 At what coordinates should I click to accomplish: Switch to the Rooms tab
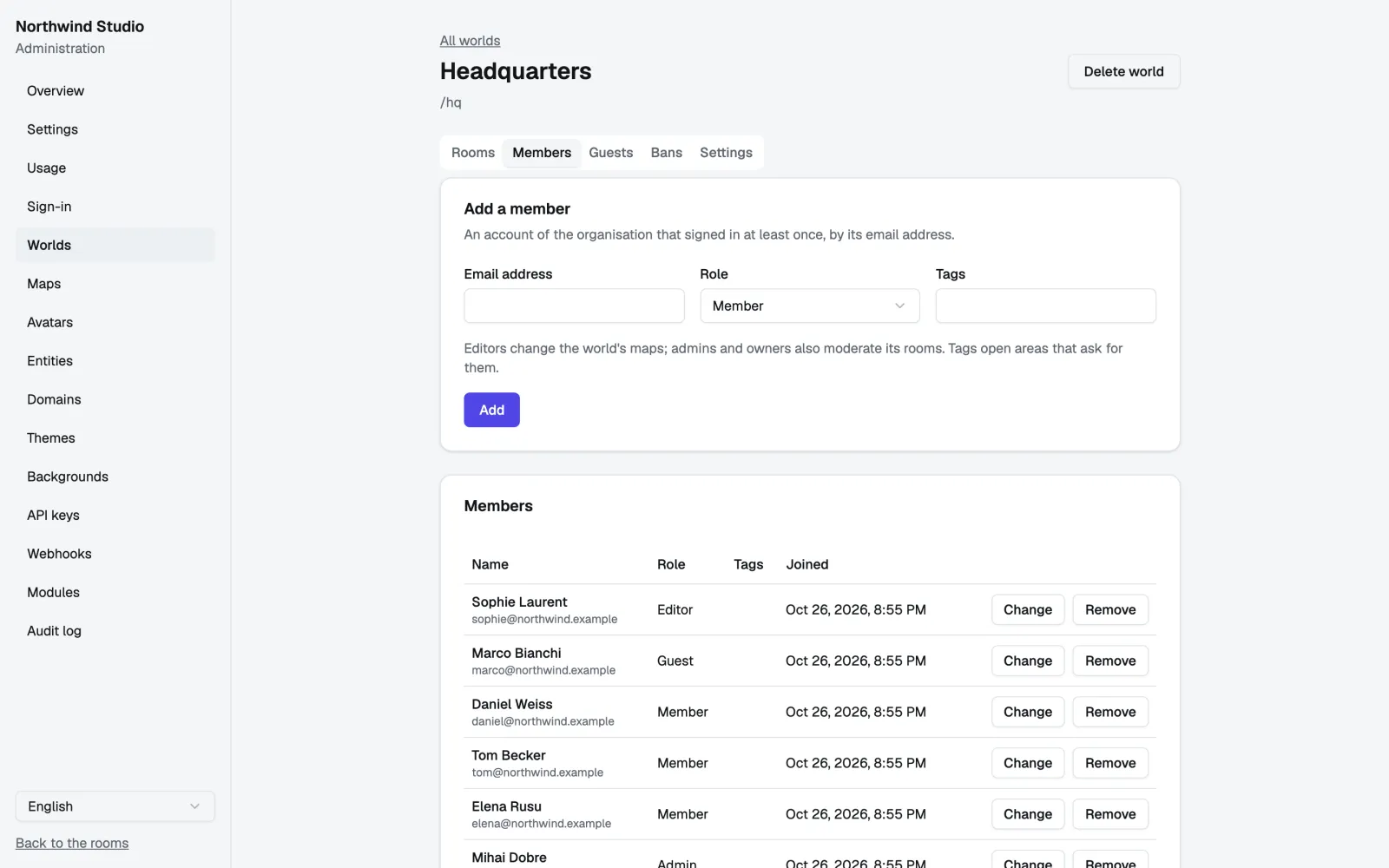click(473, 153)
